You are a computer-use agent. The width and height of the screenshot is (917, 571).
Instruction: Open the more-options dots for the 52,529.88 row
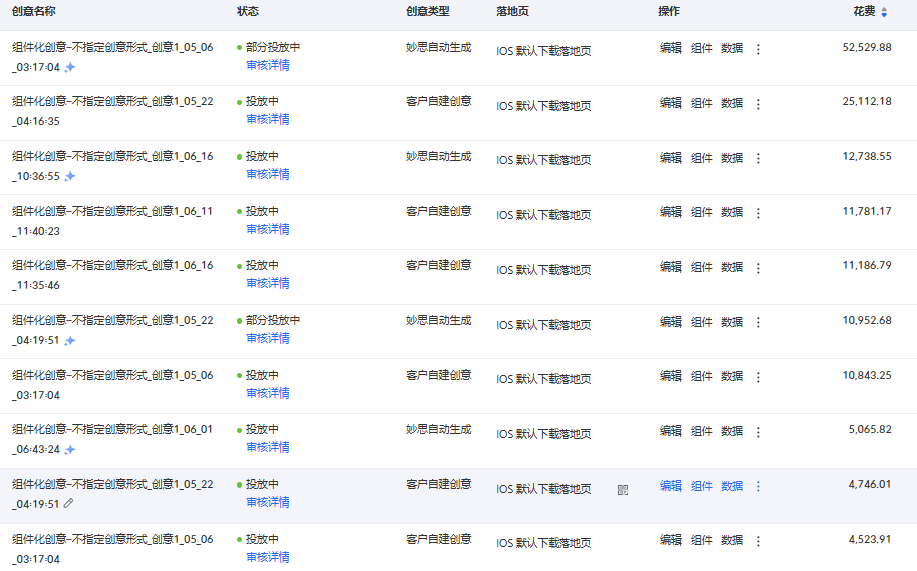coord(758,49)
